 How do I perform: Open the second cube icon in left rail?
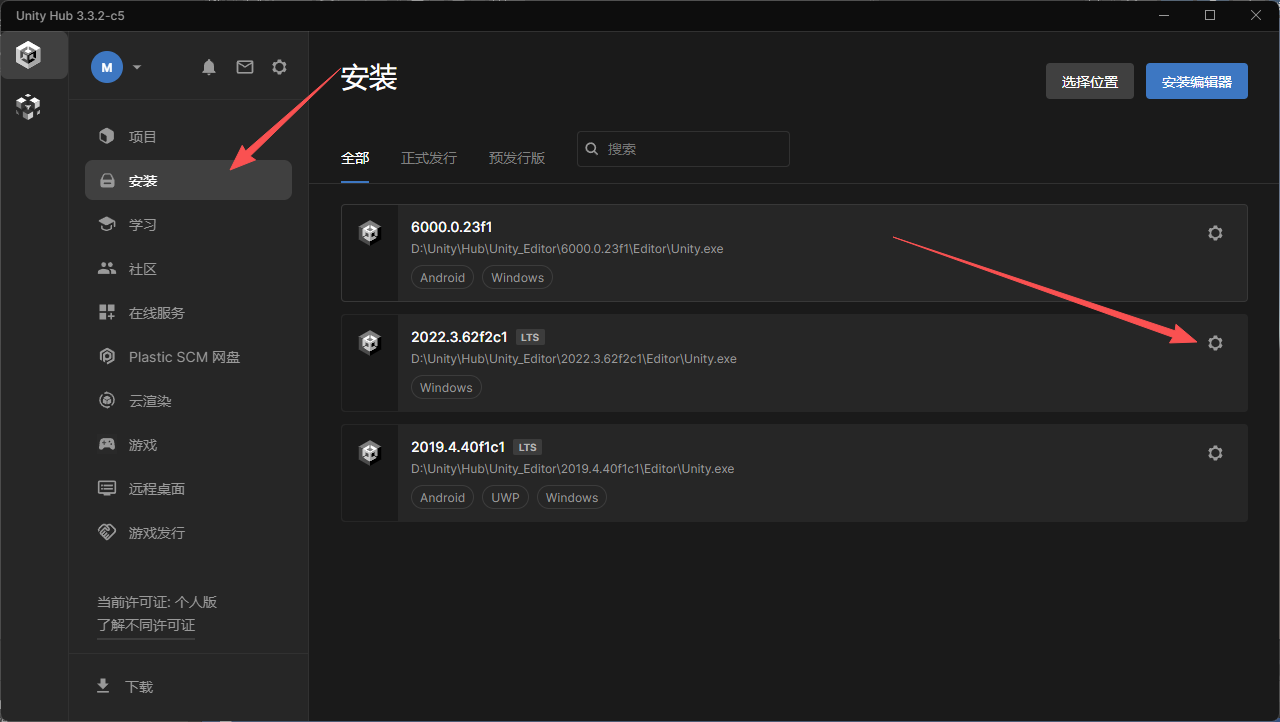pyautogui.click(x=29, y=106)
